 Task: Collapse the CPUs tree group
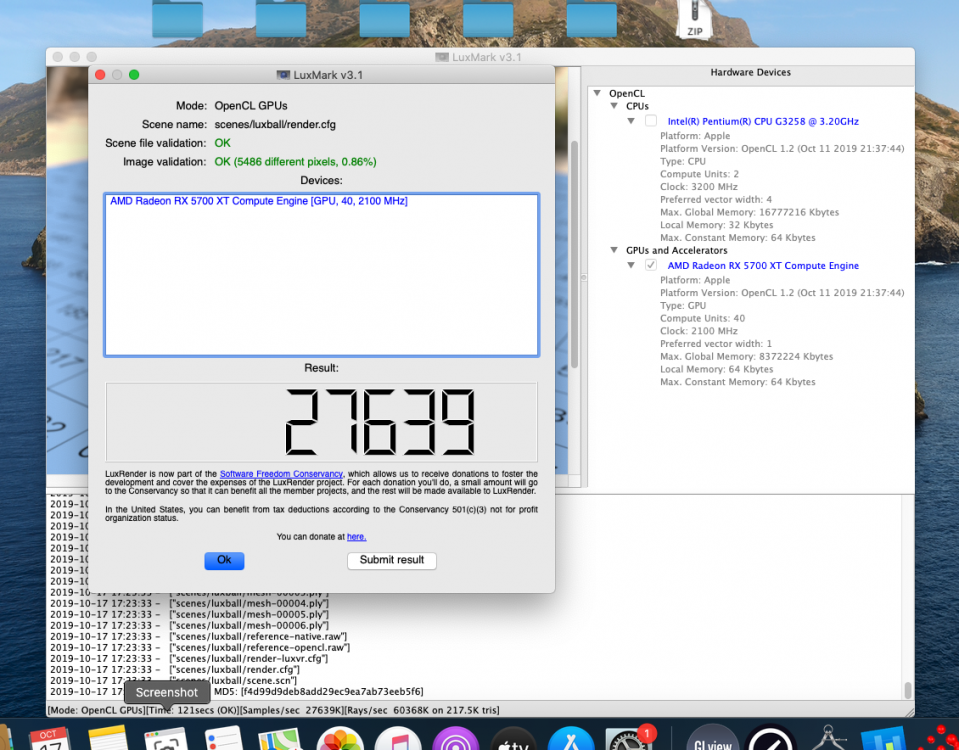[x=614, y=106]
